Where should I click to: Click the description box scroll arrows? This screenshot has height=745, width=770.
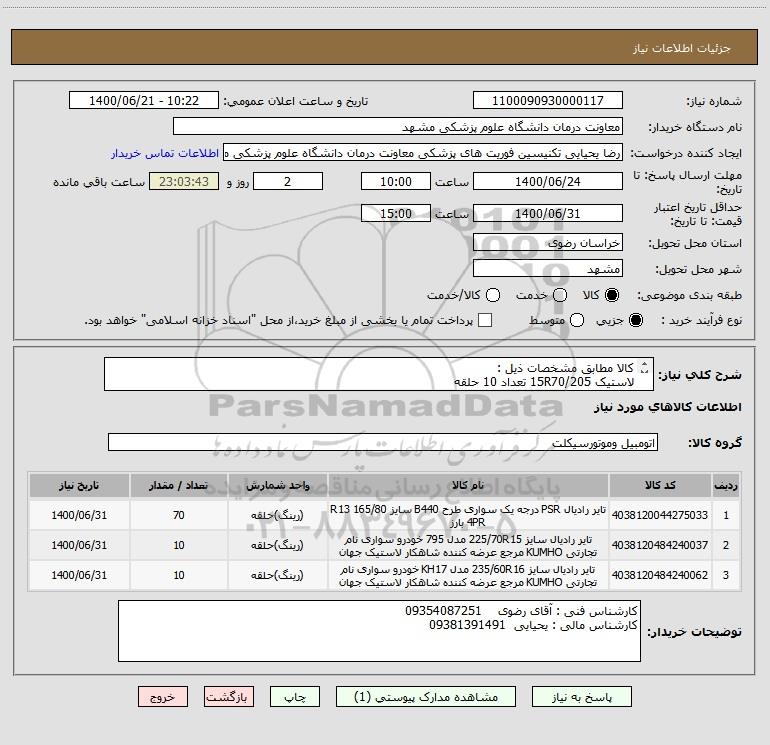click(x=645, y=368)
